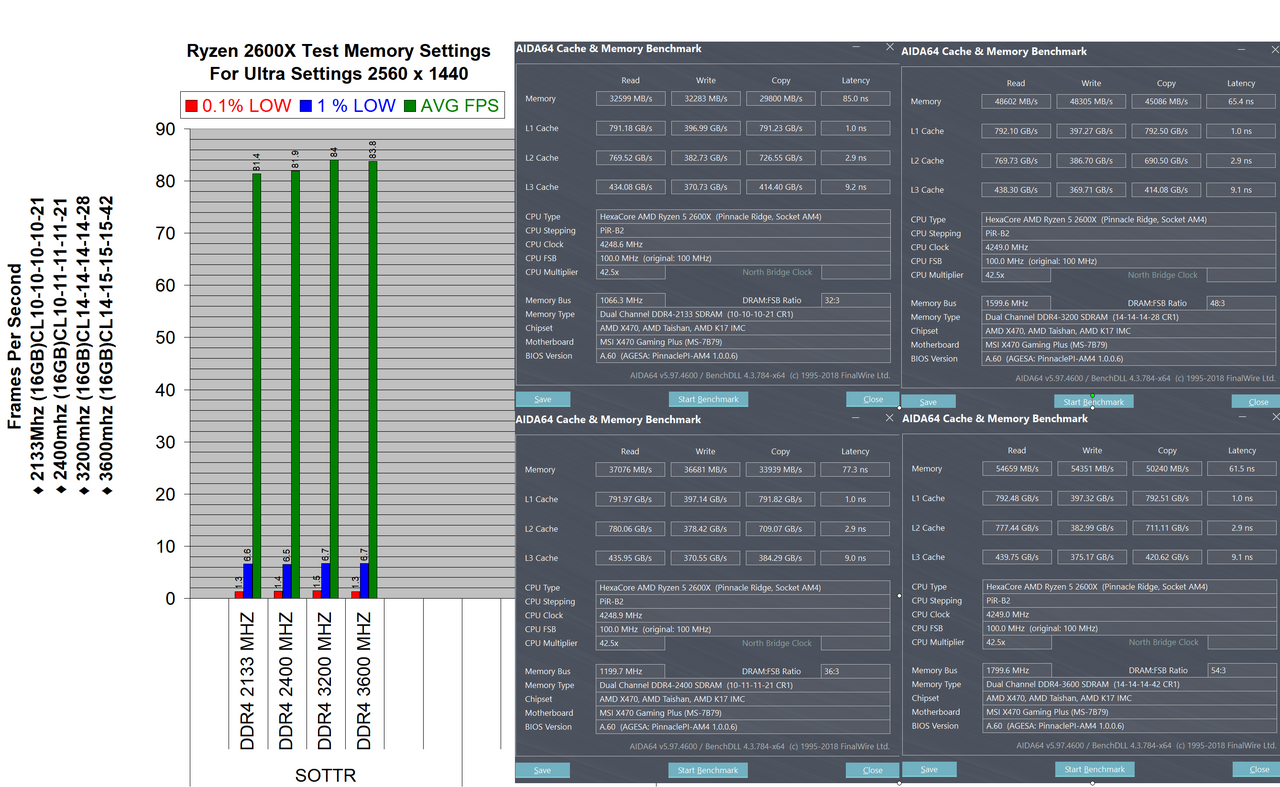Image resolution: width=1280 pixels, height=787 pixels.
Task: Save results in the DDR4-2133 benchmark window
Action: (x=542, y=399)
